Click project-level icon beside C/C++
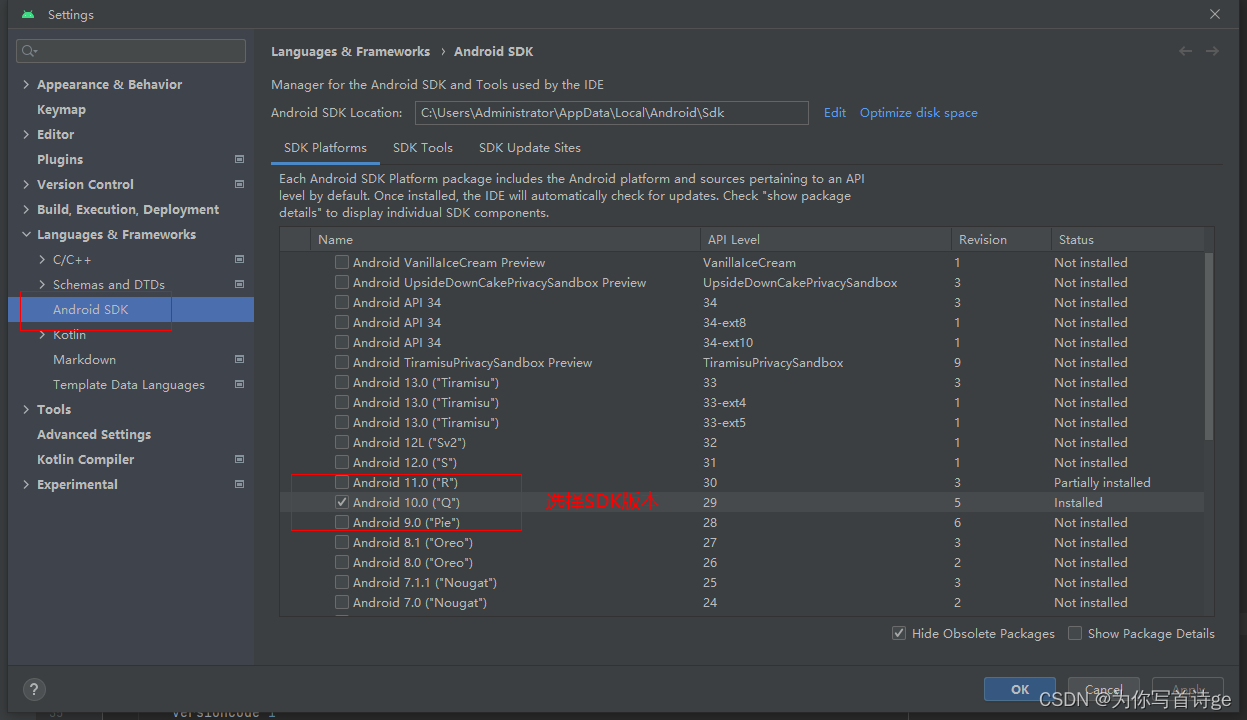 tap(239, 259)
